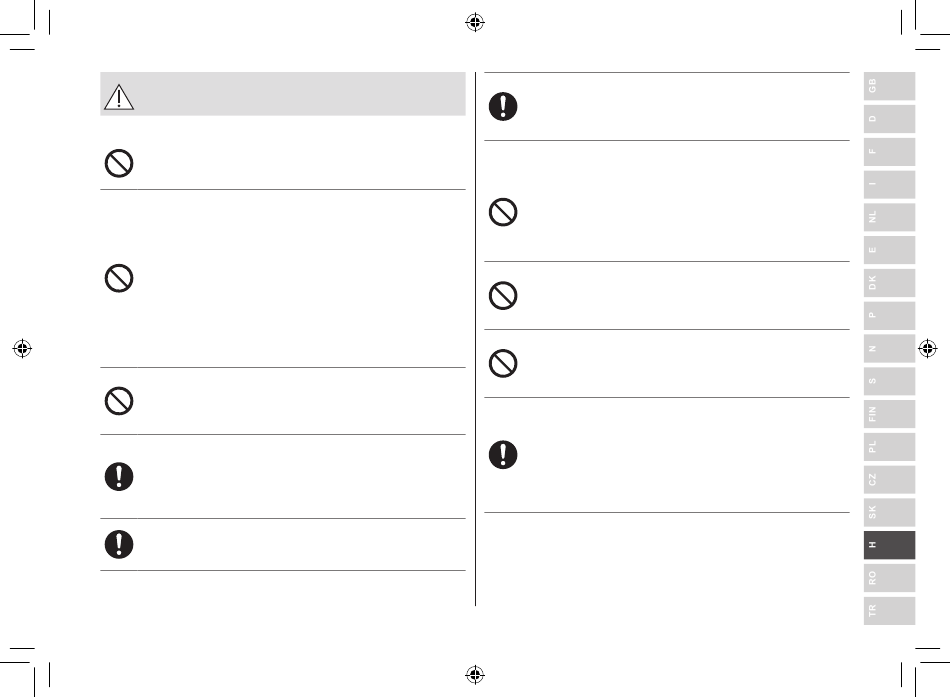
Task: Click the exclamation icon topping the right column
Action: (x=503, y=106)
